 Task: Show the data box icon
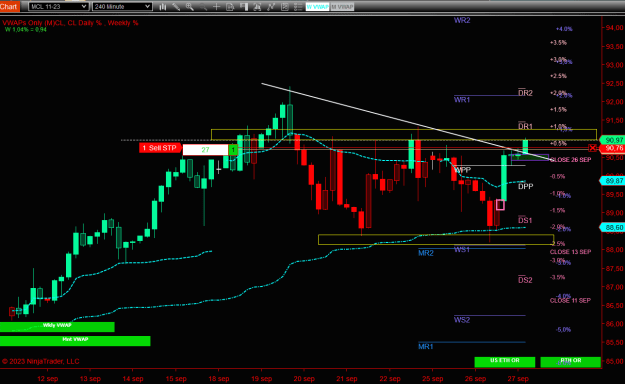(230, 7)
